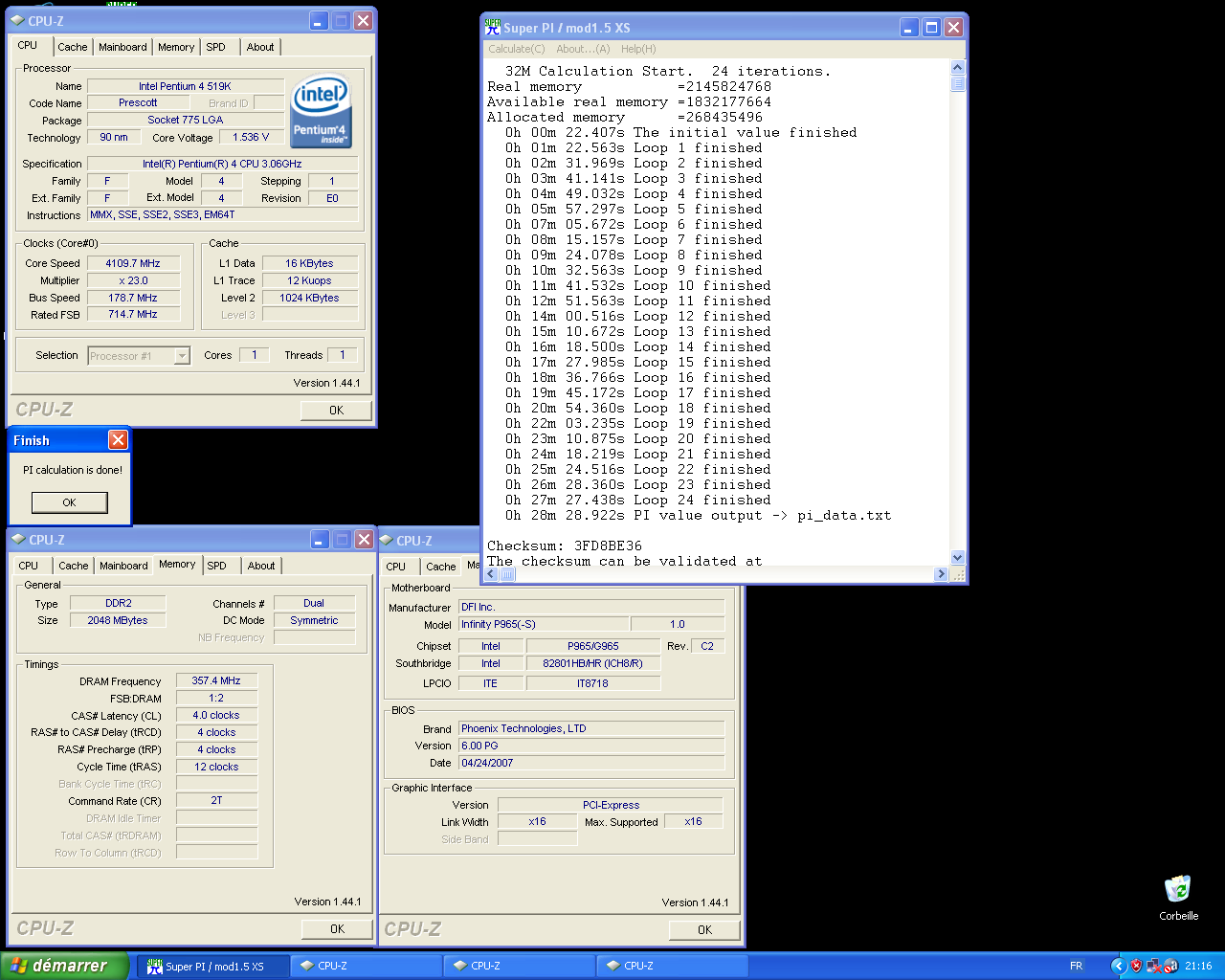Click OK in the CPU-Z Mainboard window

click(704, 929)
